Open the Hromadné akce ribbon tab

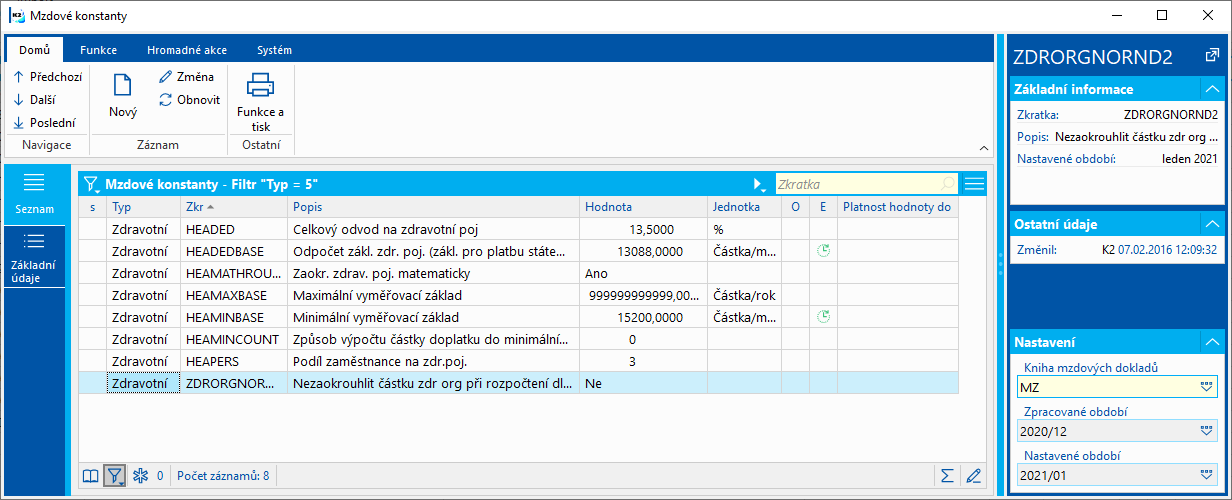pos(185,49)
